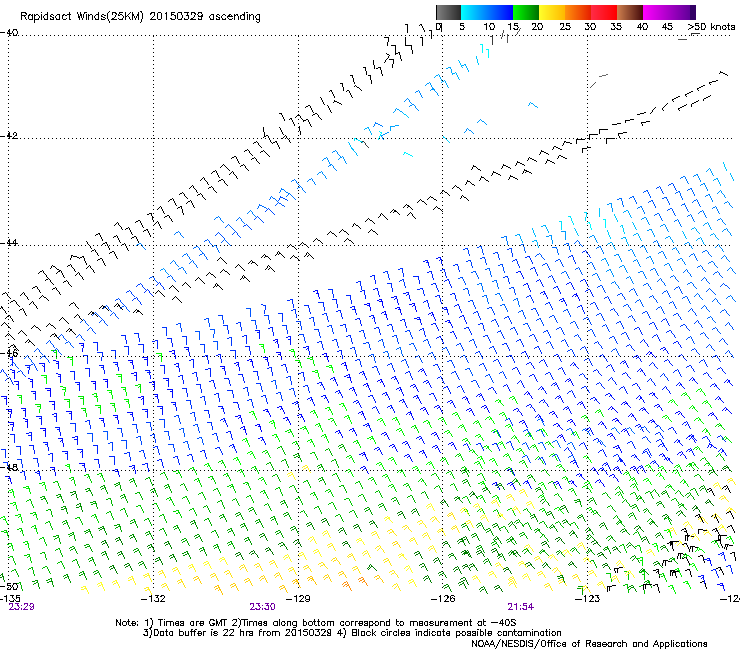Click the legend label '40'

coord(642,26)
